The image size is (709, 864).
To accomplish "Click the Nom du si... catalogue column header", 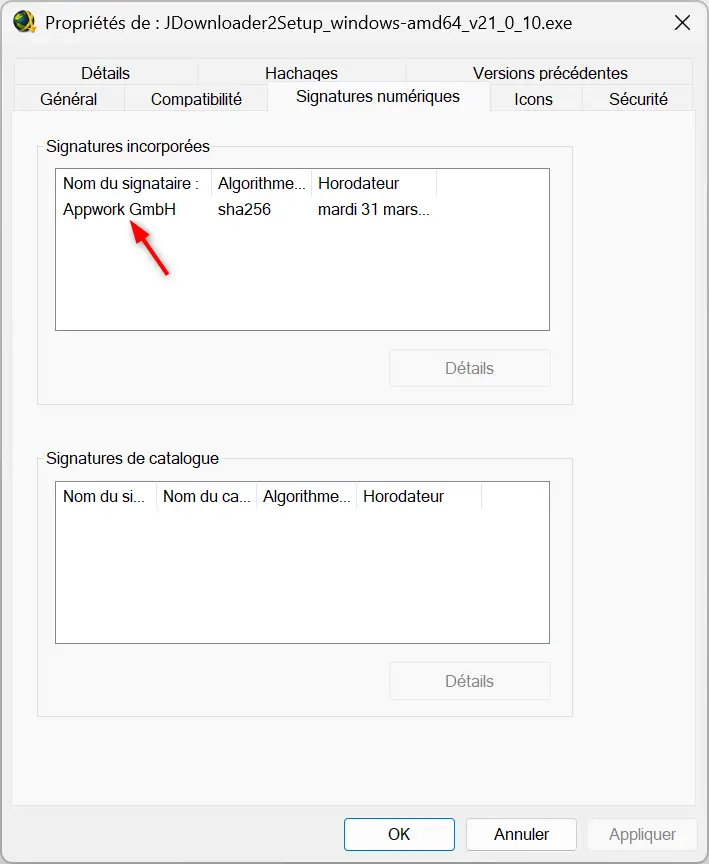I will click(x=106, y=496).
